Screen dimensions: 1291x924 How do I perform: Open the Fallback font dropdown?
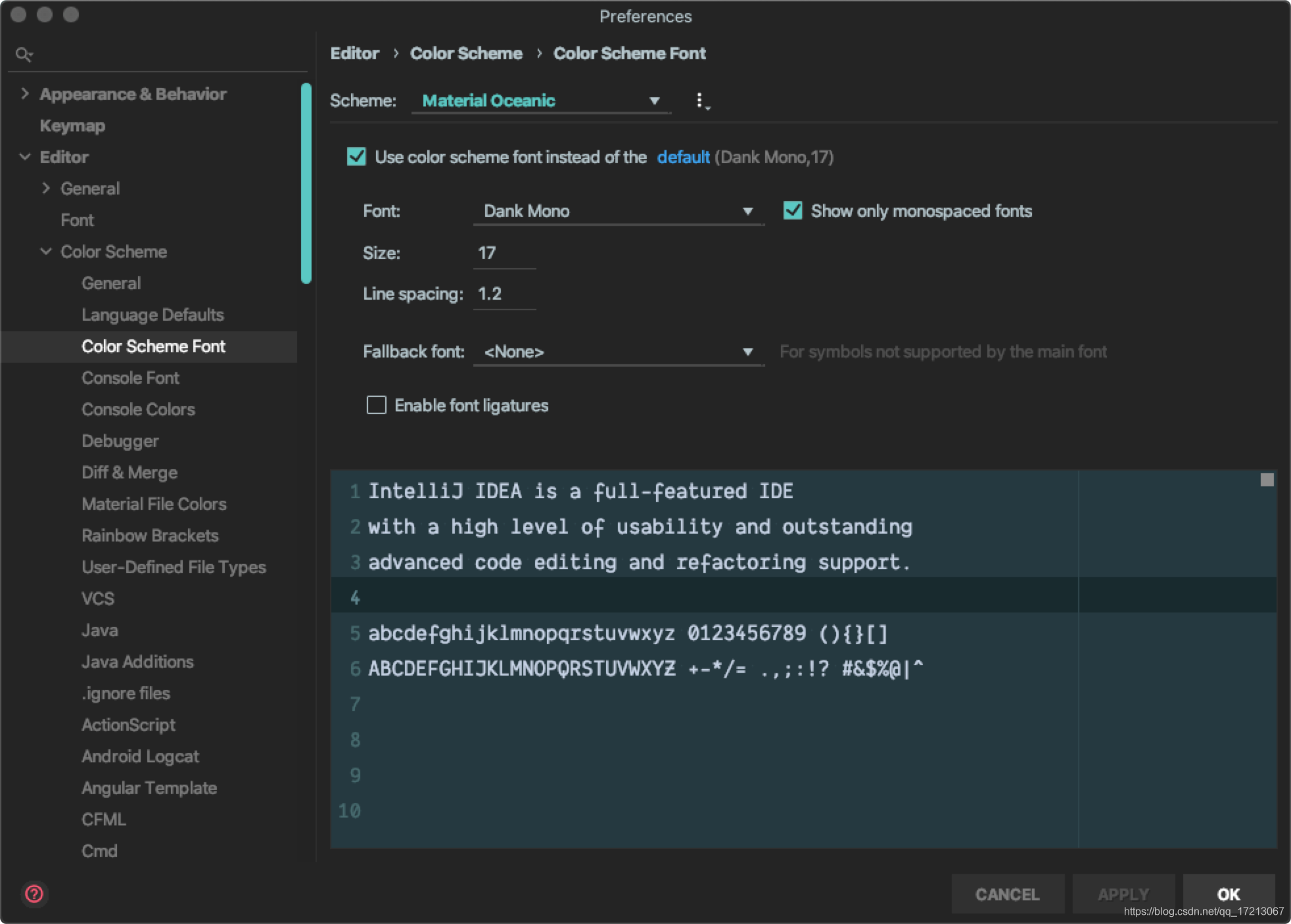pyautogui.click(x=619, y=352)
